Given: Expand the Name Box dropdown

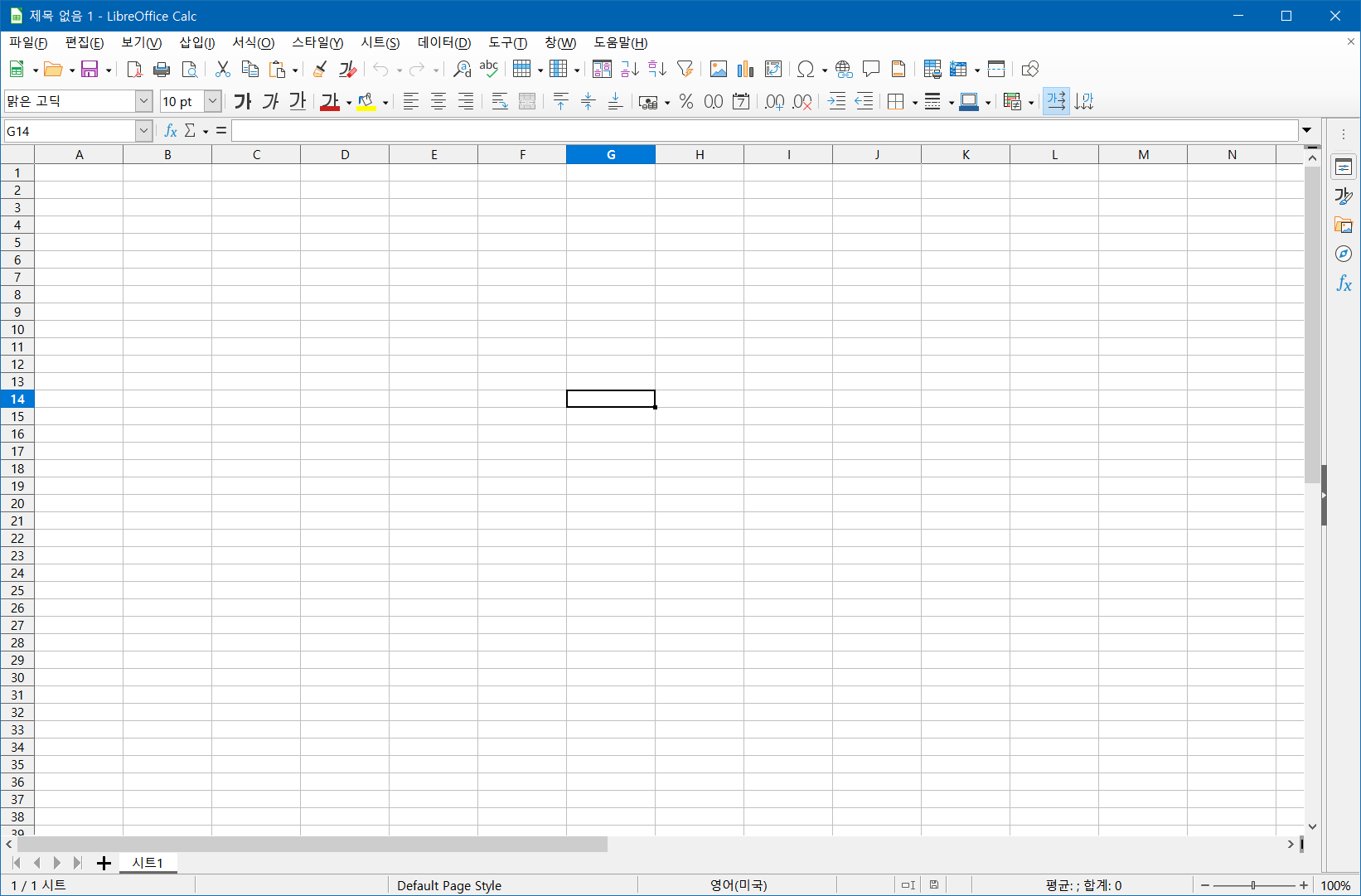Looking at the screenshot, I should pos(143,130).
